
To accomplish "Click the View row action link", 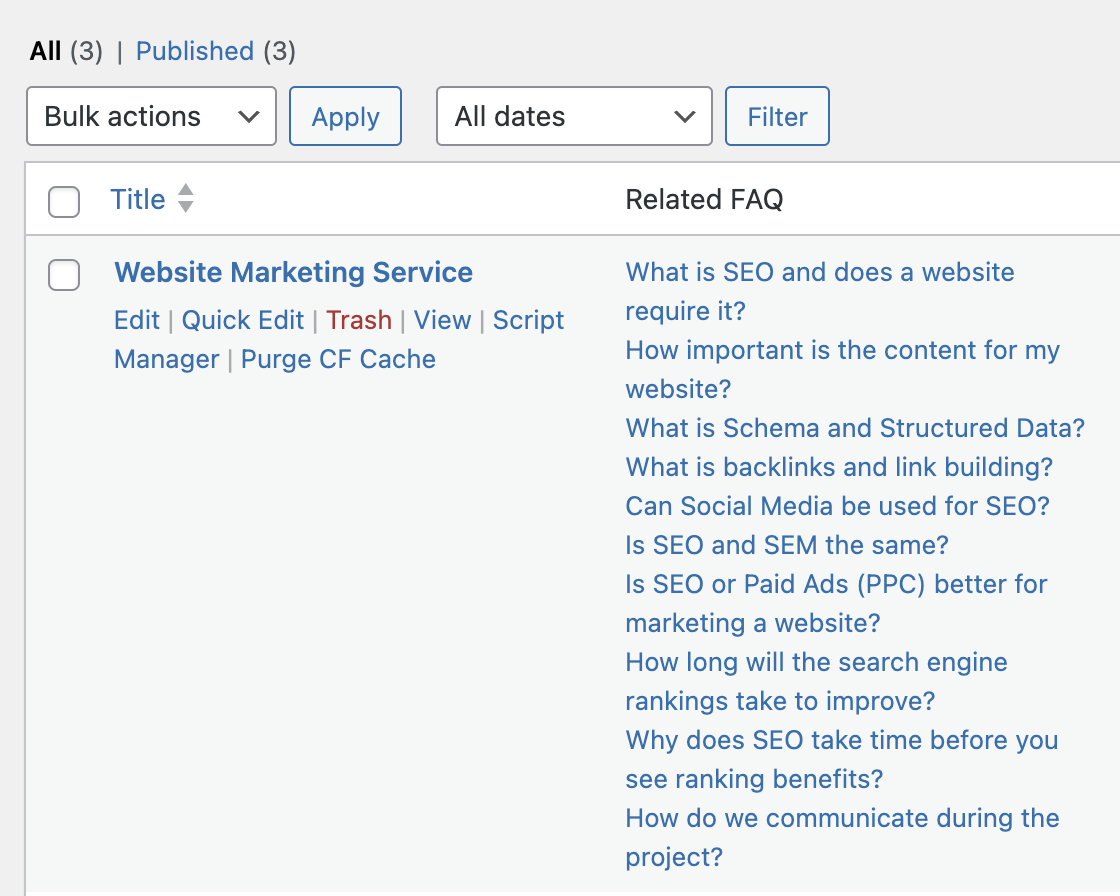I will [442, 320].
